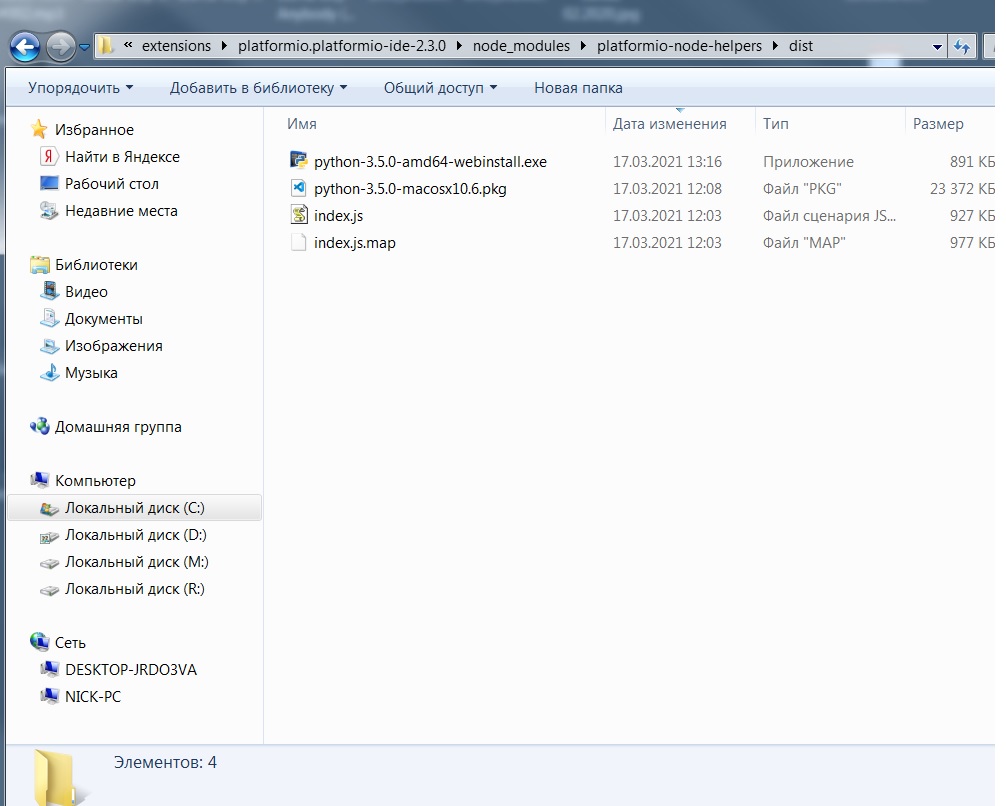Open the Общий доступ menu

pos(440,88)
